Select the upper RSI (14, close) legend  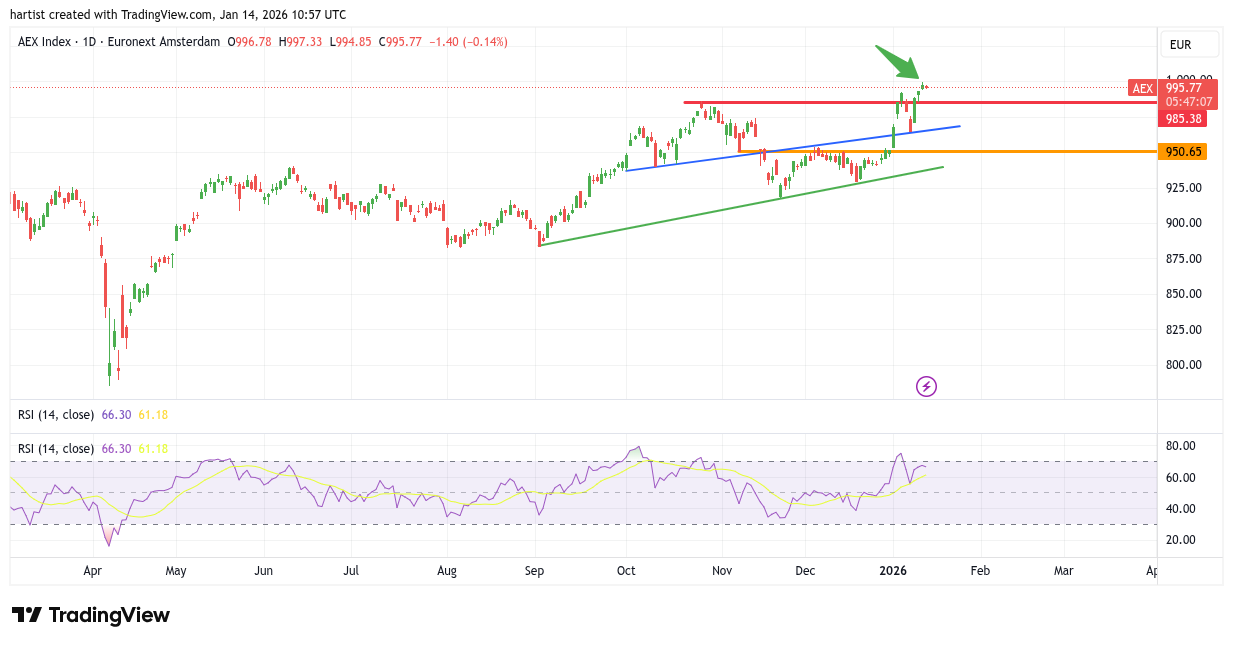(56, 414)
